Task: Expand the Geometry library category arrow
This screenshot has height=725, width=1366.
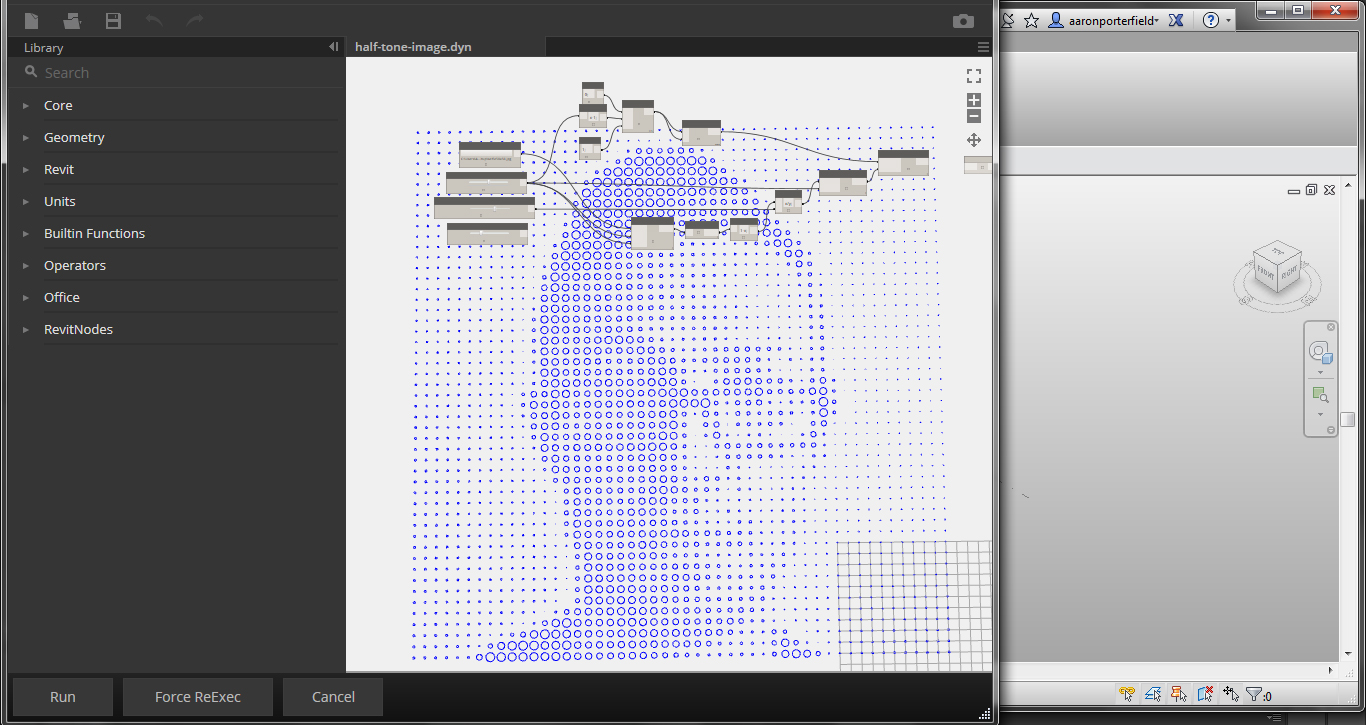Action: click(x=26, y=137)
